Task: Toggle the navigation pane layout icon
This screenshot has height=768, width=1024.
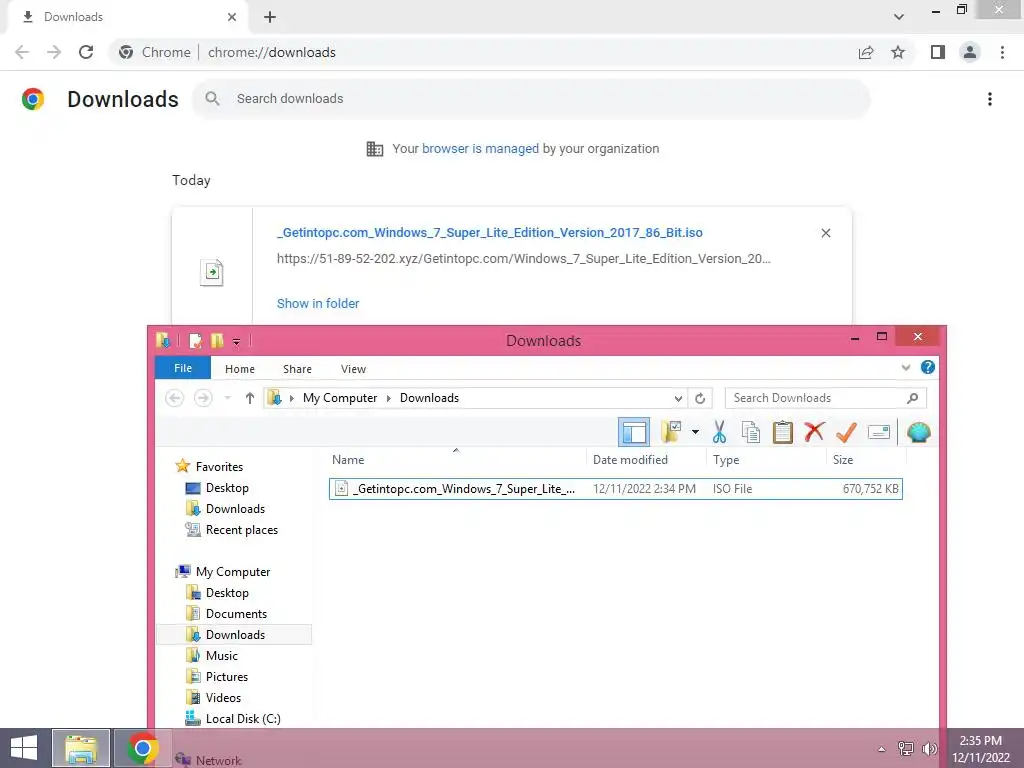Action: click(x=633, y=432)
